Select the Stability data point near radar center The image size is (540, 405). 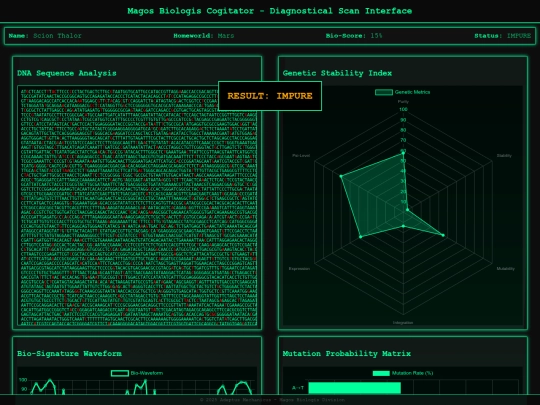[407, 209]
